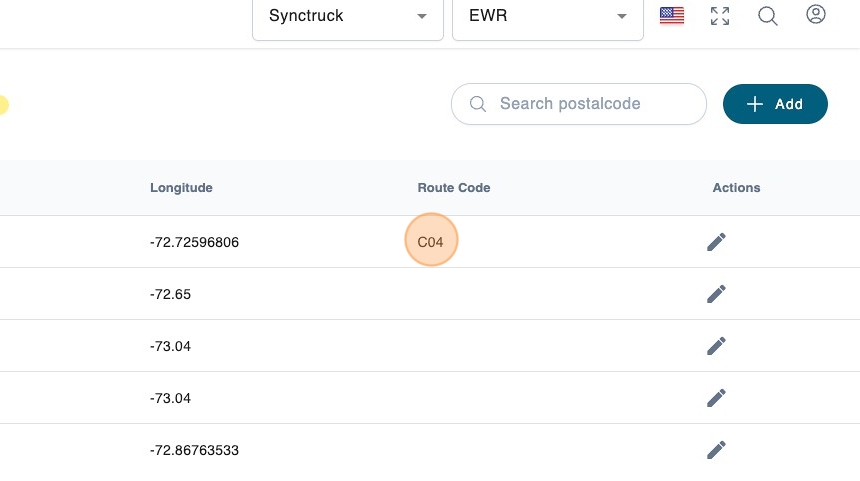Click the longitude value -72.72596806
This screenshot has width=860, height=481.
click(194, 242)
